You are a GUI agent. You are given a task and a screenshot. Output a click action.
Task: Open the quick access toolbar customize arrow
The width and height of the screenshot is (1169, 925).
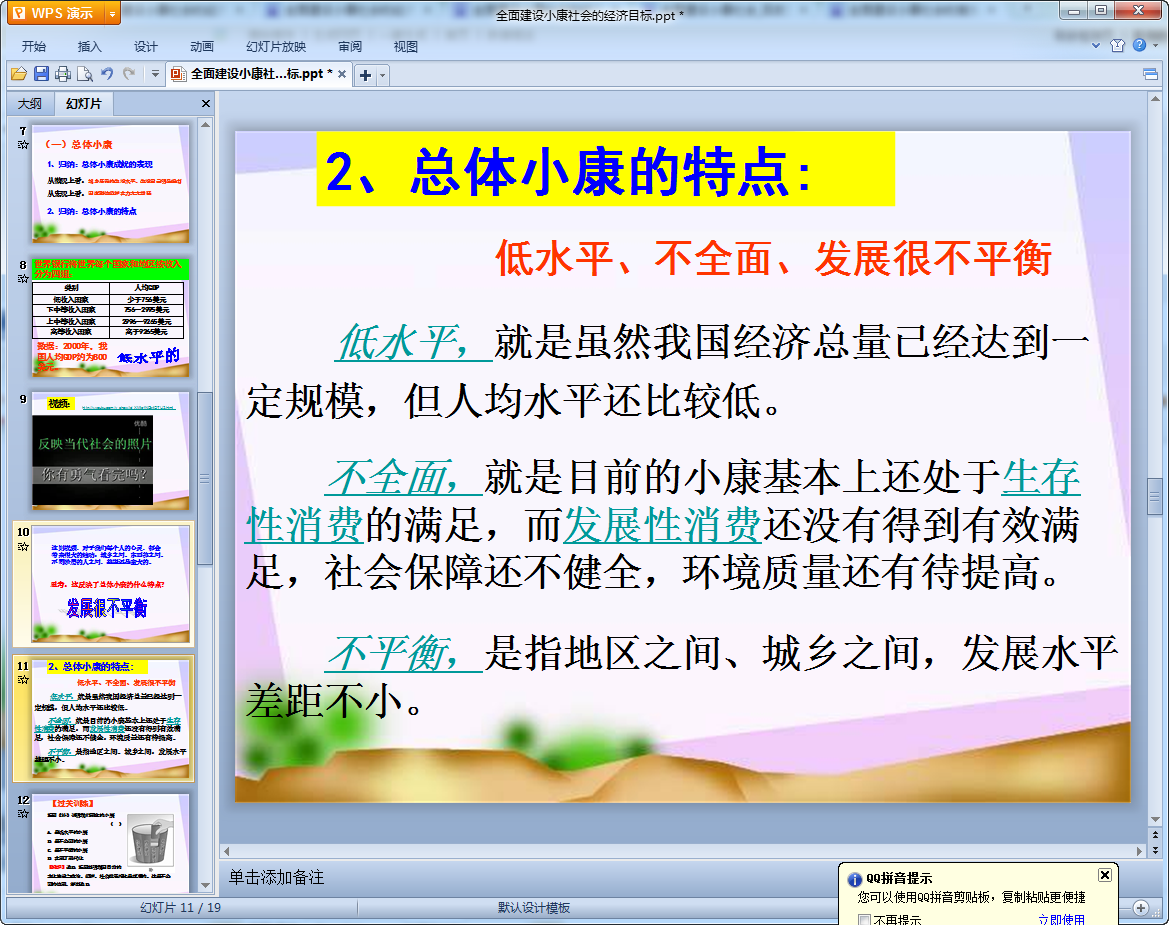click(x=155, y=74)
